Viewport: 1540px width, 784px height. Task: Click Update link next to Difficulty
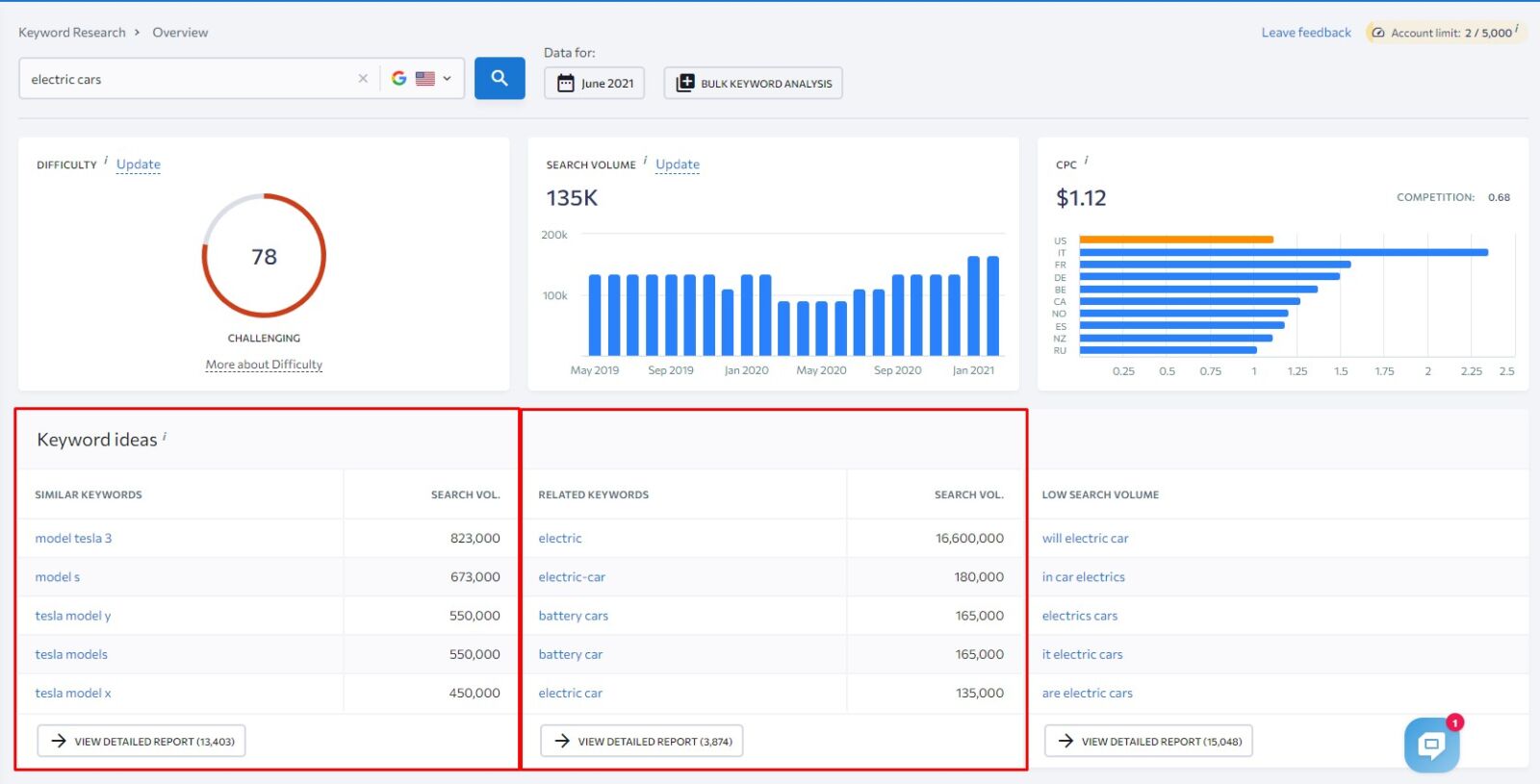tap(139, 164)
